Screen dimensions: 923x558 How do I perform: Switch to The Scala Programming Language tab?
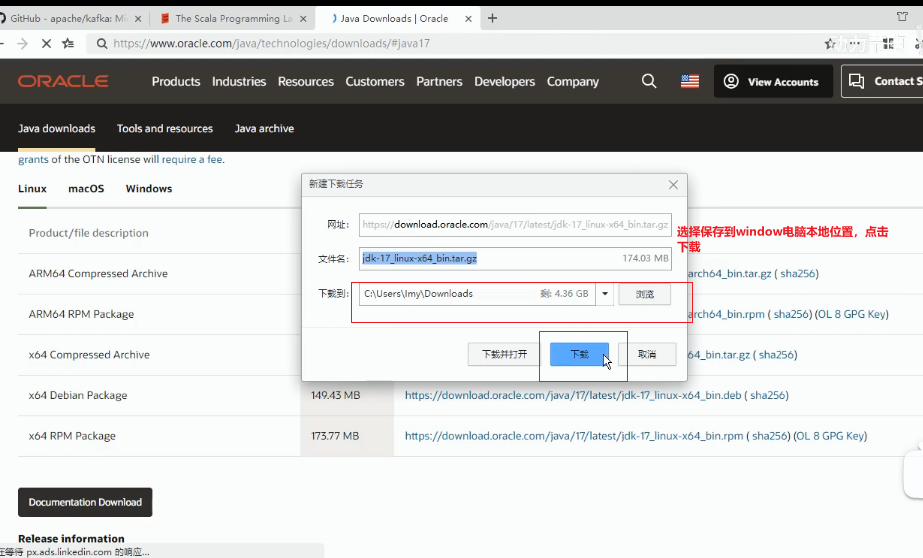[234, 18]
